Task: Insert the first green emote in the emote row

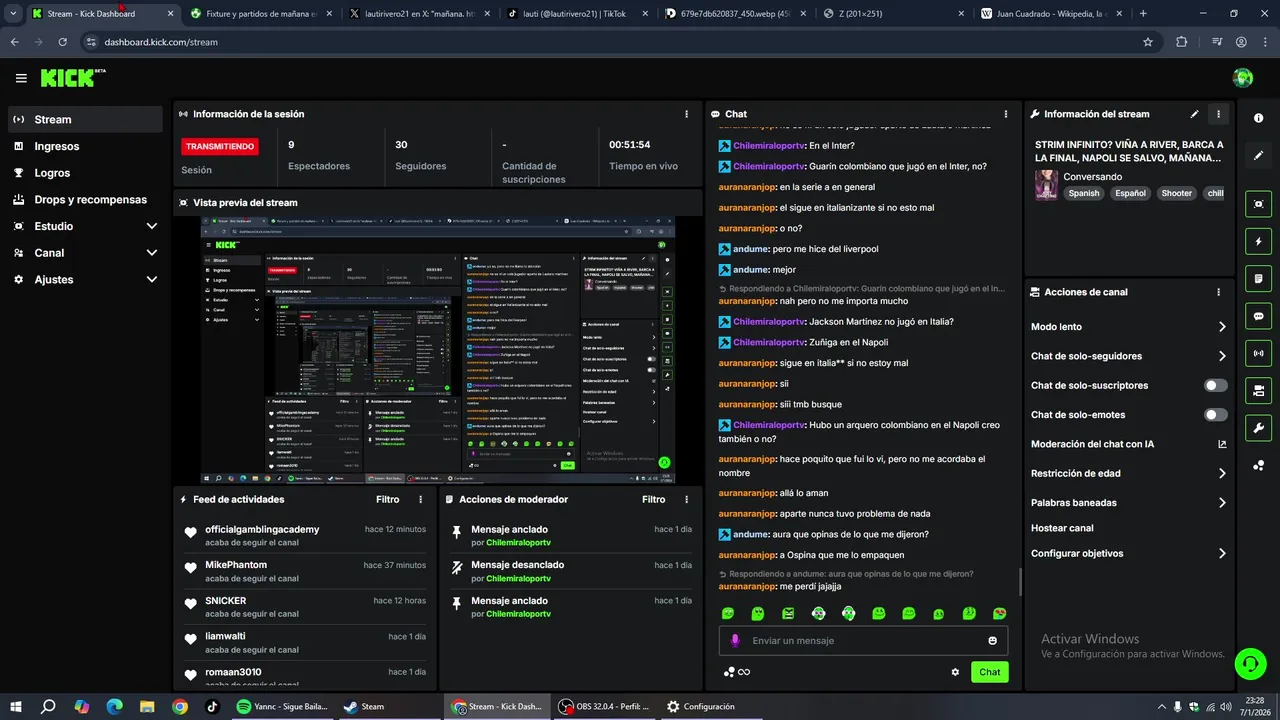Action: pos(728,613)
